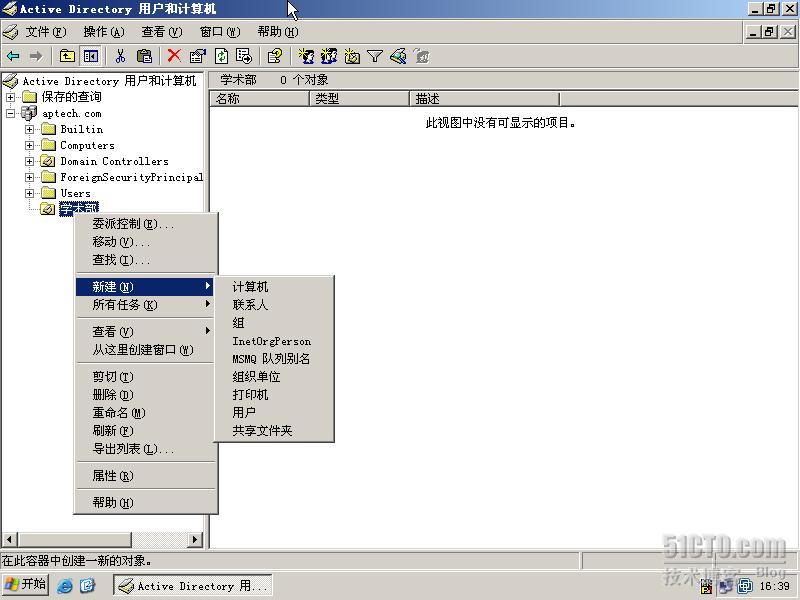Click the Properties toolbar icon
Screen dimensions: 800x600
197,56
